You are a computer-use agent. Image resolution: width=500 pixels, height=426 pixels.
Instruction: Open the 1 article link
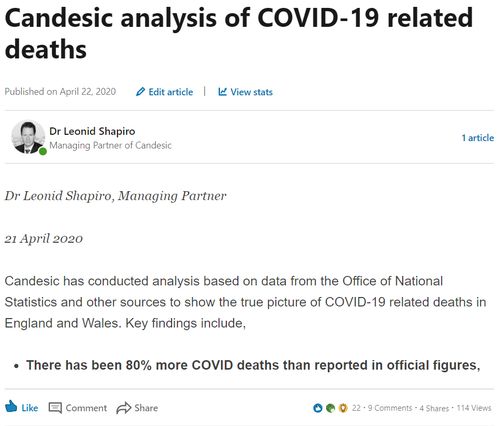[x=477, y=138]
